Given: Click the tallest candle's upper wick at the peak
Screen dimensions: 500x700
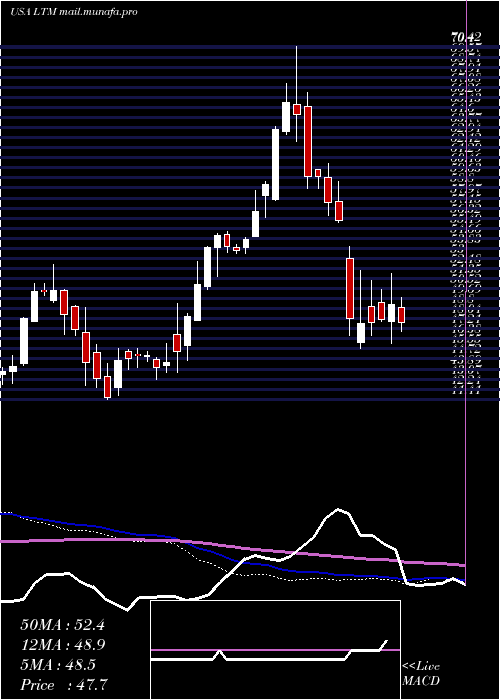Looking at the screenshot, I should [x=296, y=75].
